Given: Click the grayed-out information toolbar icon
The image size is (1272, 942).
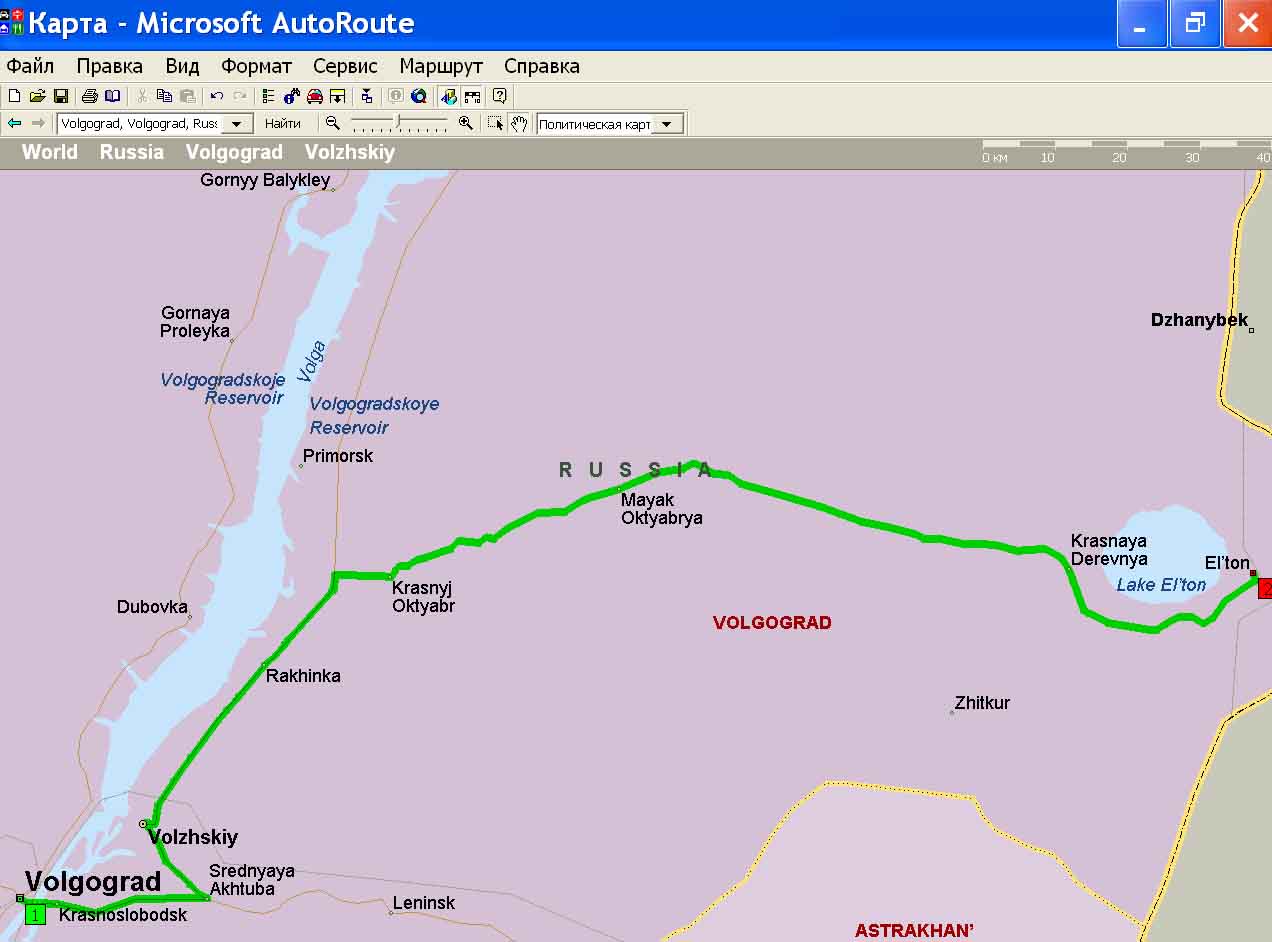Looking at the screenshot, I should pos(396,96).
